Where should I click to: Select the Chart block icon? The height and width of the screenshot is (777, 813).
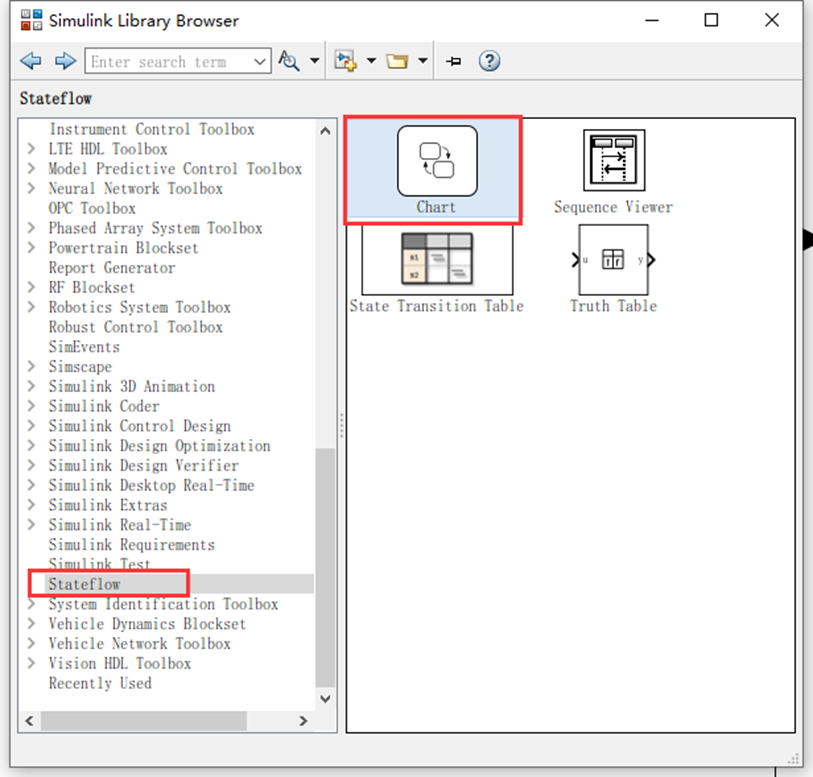pos(437,161)
